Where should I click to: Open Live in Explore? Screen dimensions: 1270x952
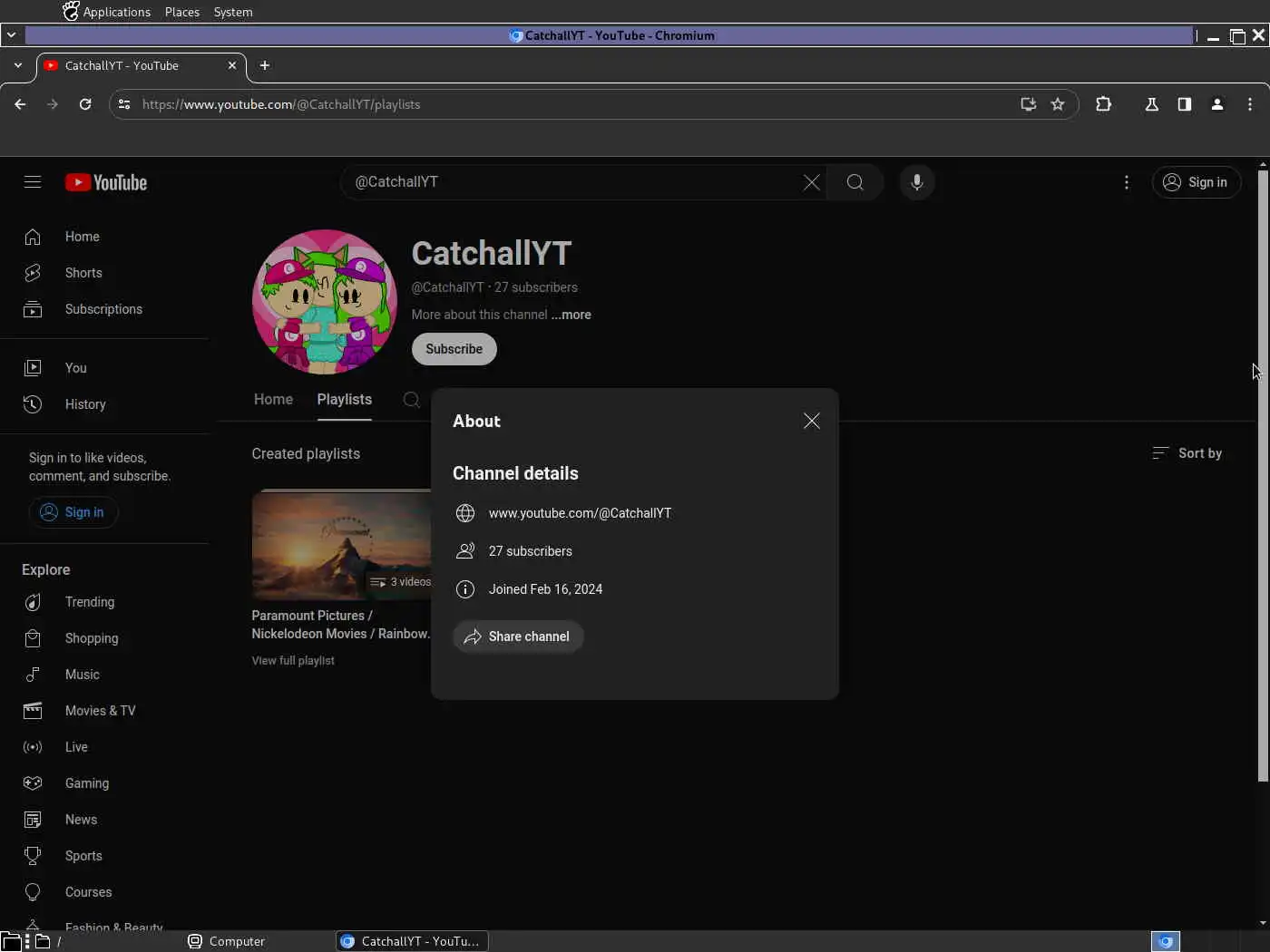click(x=104, y=747)
